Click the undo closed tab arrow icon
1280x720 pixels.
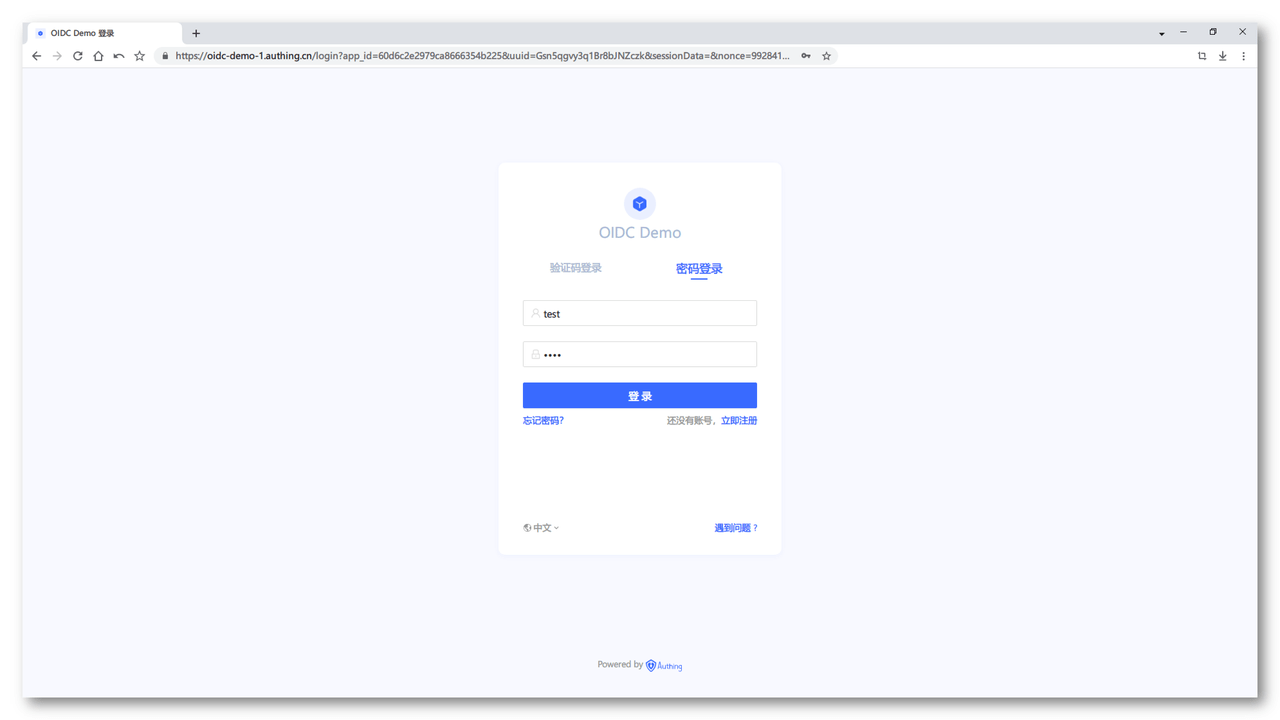pyautogui.click(x=119, y=56)
